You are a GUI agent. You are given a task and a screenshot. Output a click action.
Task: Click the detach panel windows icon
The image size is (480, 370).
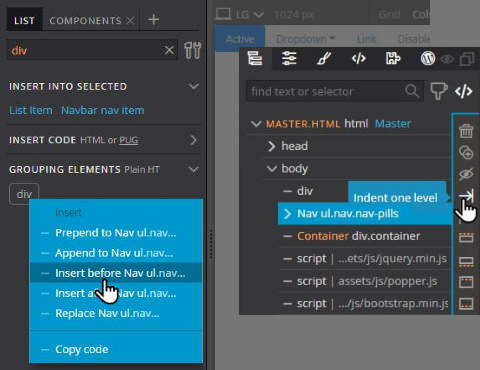tap(467, 59)
